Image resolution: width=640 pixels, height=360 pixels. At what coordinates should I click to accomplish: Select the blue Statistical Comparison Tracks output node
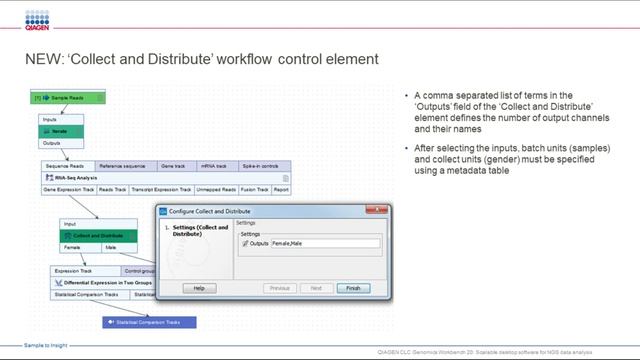pos(149,322)
